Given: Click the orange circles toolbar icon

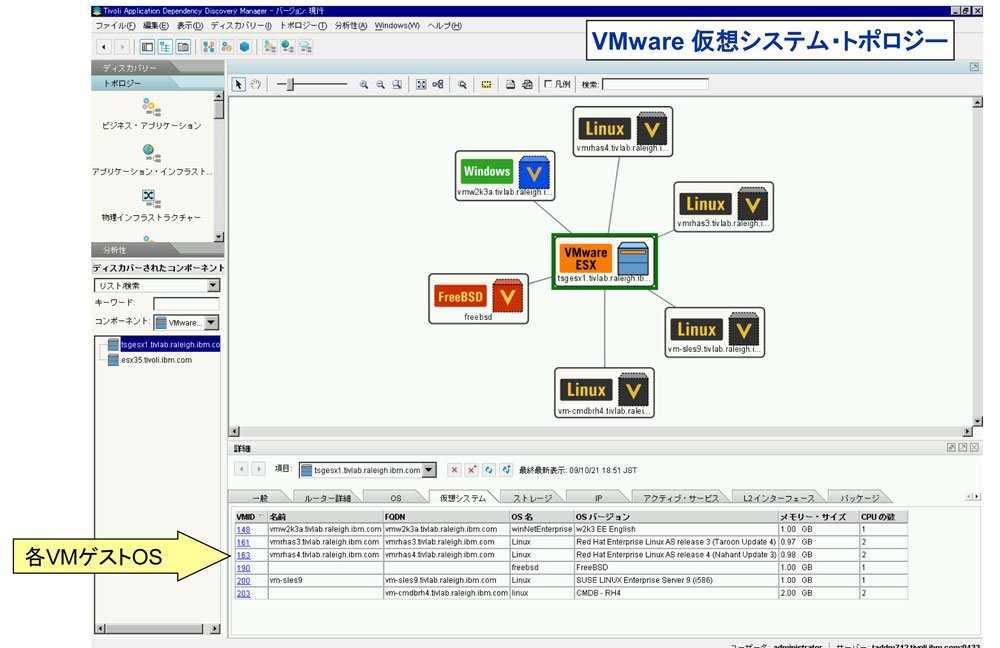Looking at the screenshot, I should [226, 47].
